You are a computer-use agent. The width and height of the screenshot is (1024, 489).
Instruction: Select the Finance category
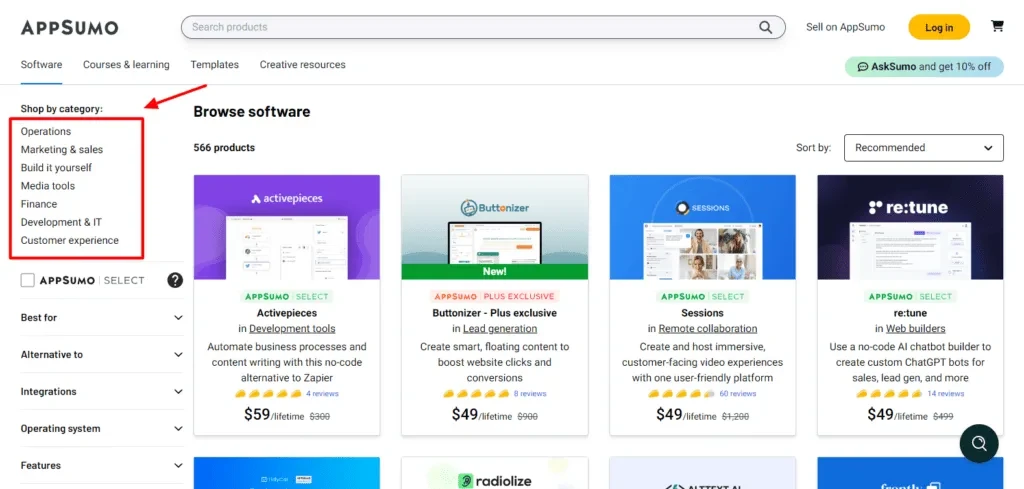[39, 204]
